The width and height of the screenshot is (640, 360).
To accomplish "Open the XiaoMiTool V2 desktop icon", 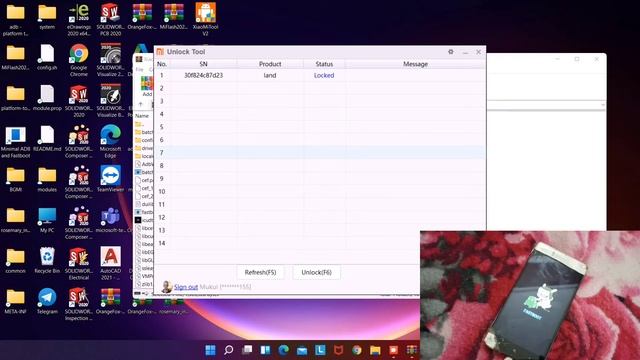I will click(x=205, y=19).
